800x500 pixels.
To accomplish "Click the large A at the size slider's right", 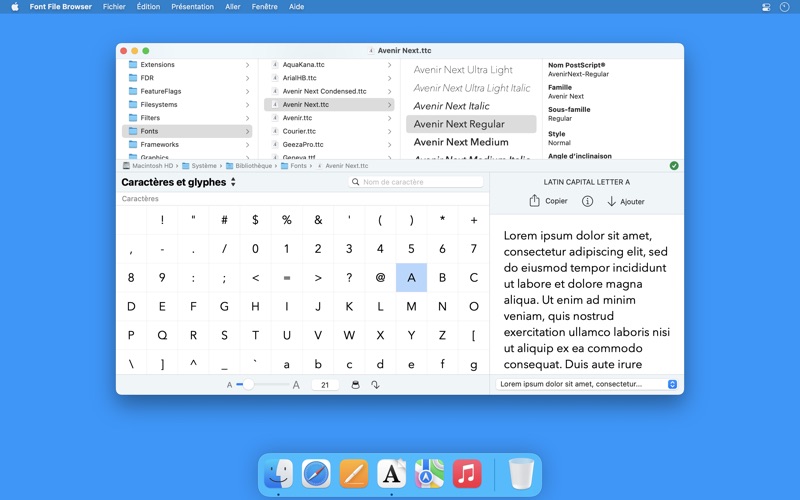I will click(x=296, y=385).
